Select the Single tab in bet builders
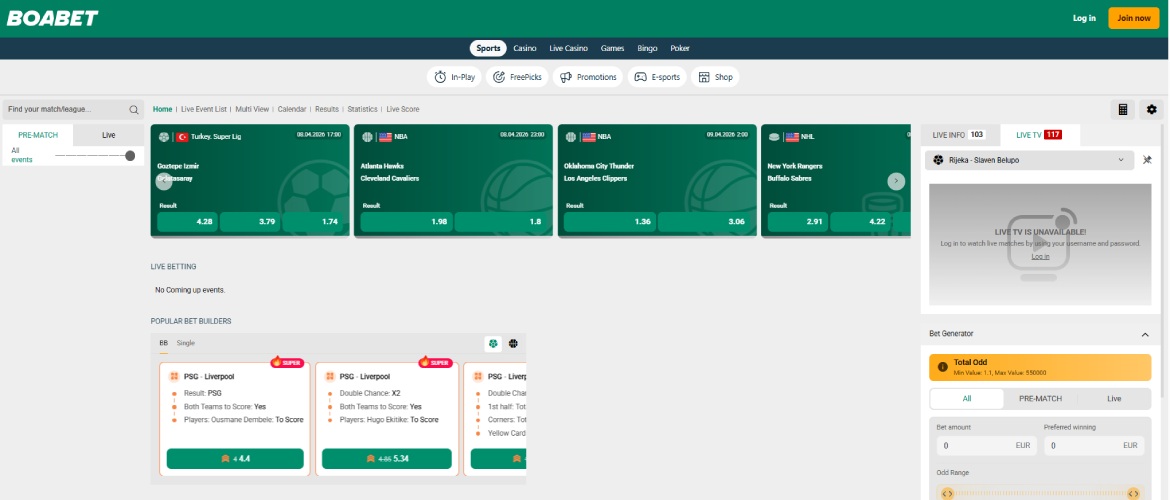Viewport: 1170px width, 500px height. click(x=186, y=343)
